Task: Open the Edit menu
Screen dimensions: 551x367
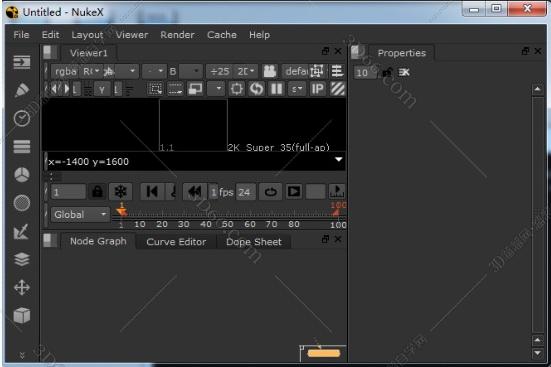Action: pyautogui.click(x=51, y=35)
